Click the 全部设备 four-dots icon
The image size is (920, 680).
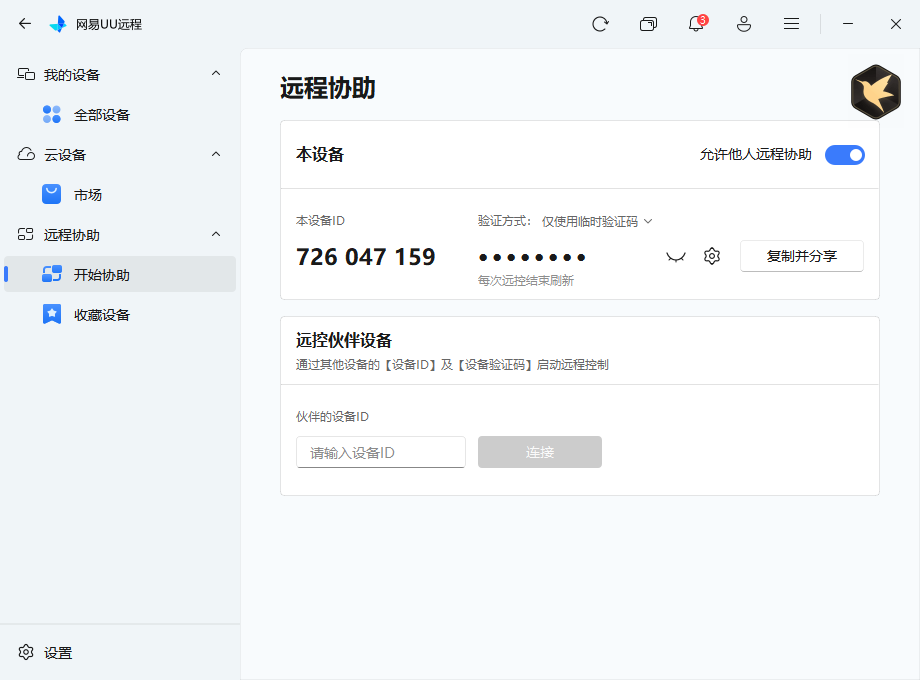[x=52, y=114]
